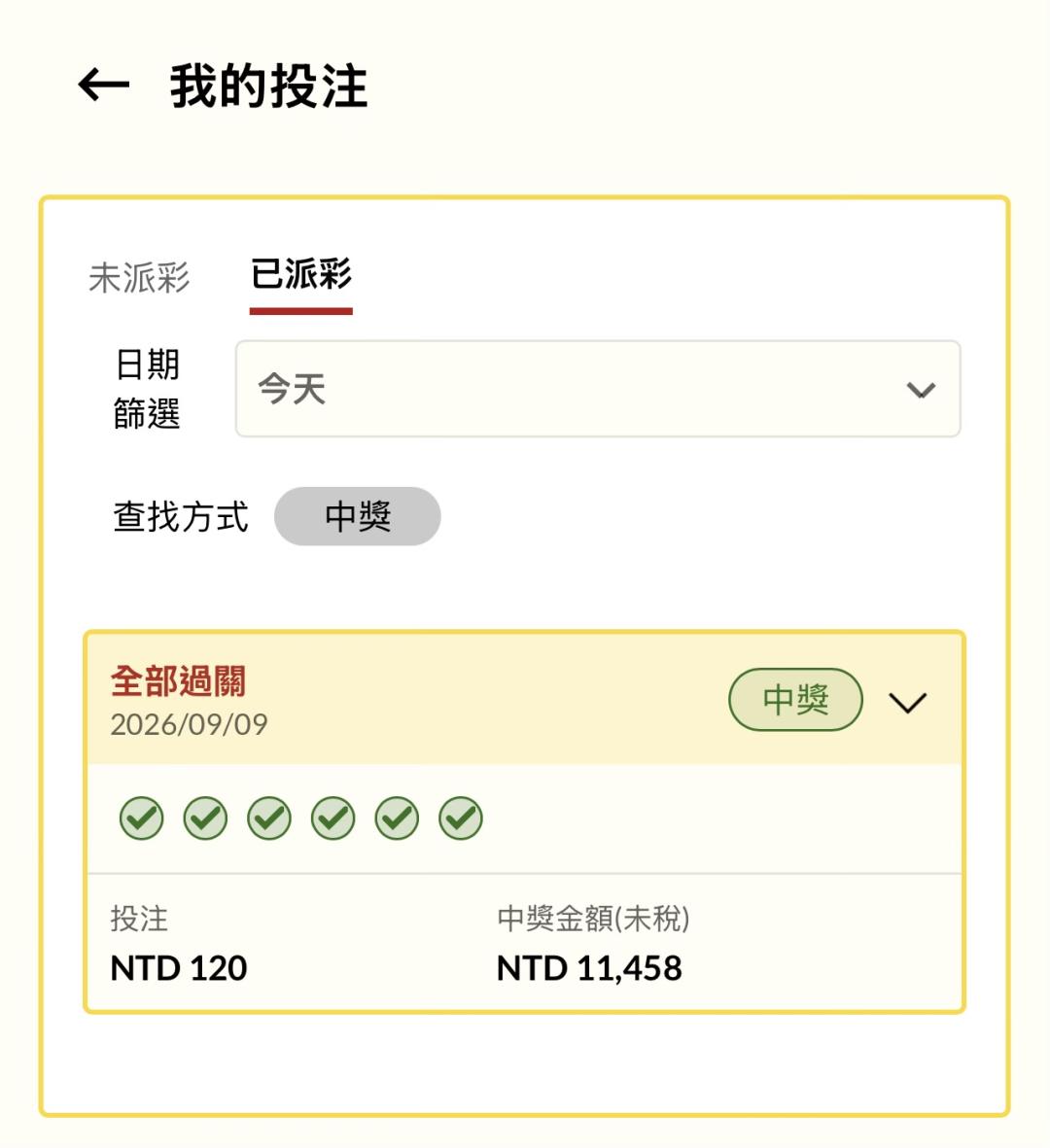Screen dimensions: 1050x1148
Task: Click the third green checkmark icon
Action: click(268, 818)
